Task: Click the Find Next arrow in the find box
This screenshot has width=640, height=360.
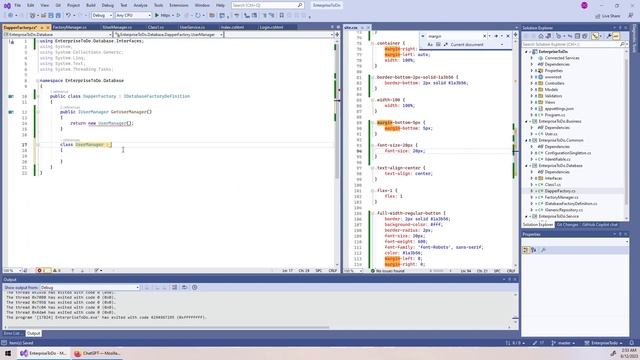Action: click(496, 36)
